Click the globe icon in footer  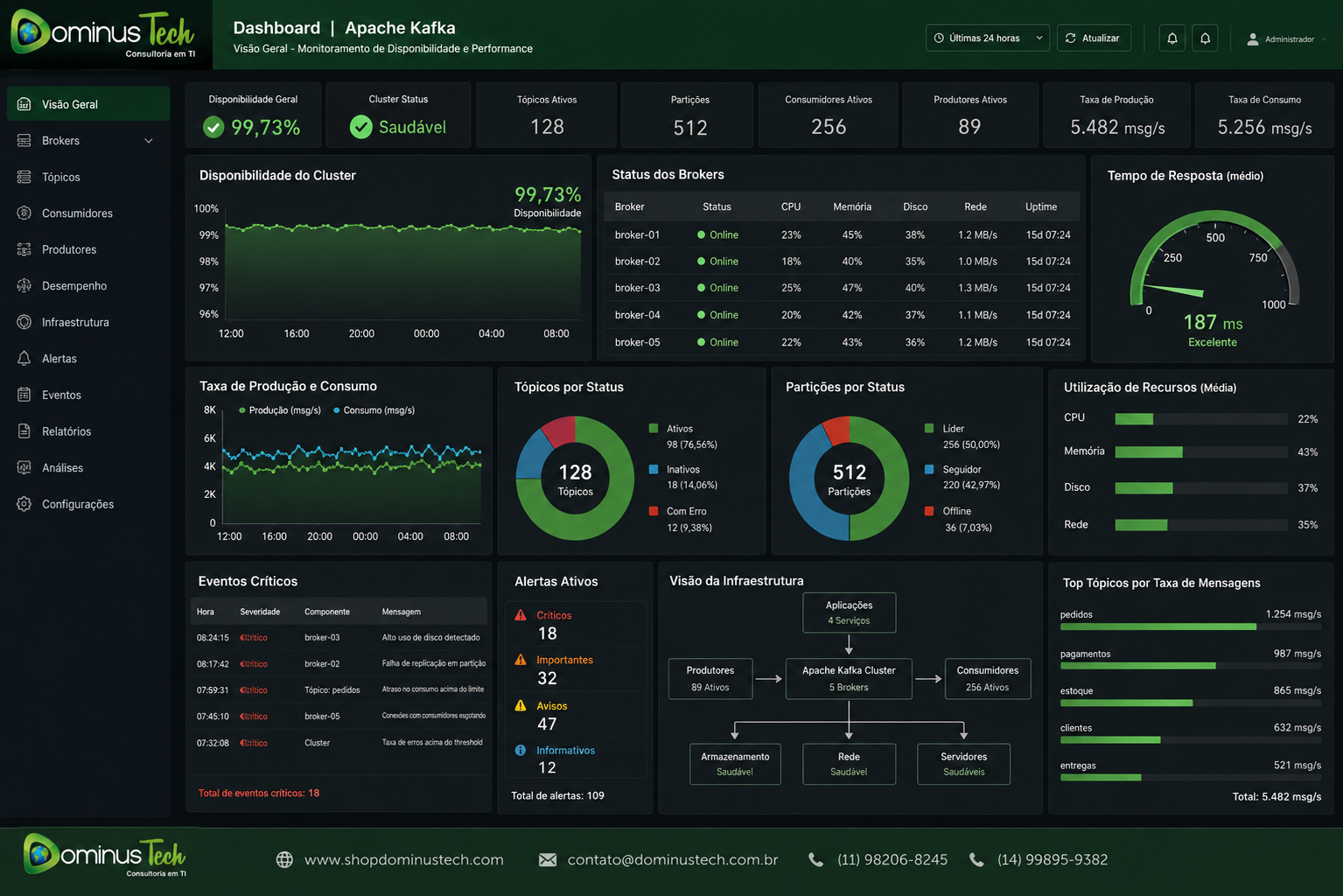[284, 860]
